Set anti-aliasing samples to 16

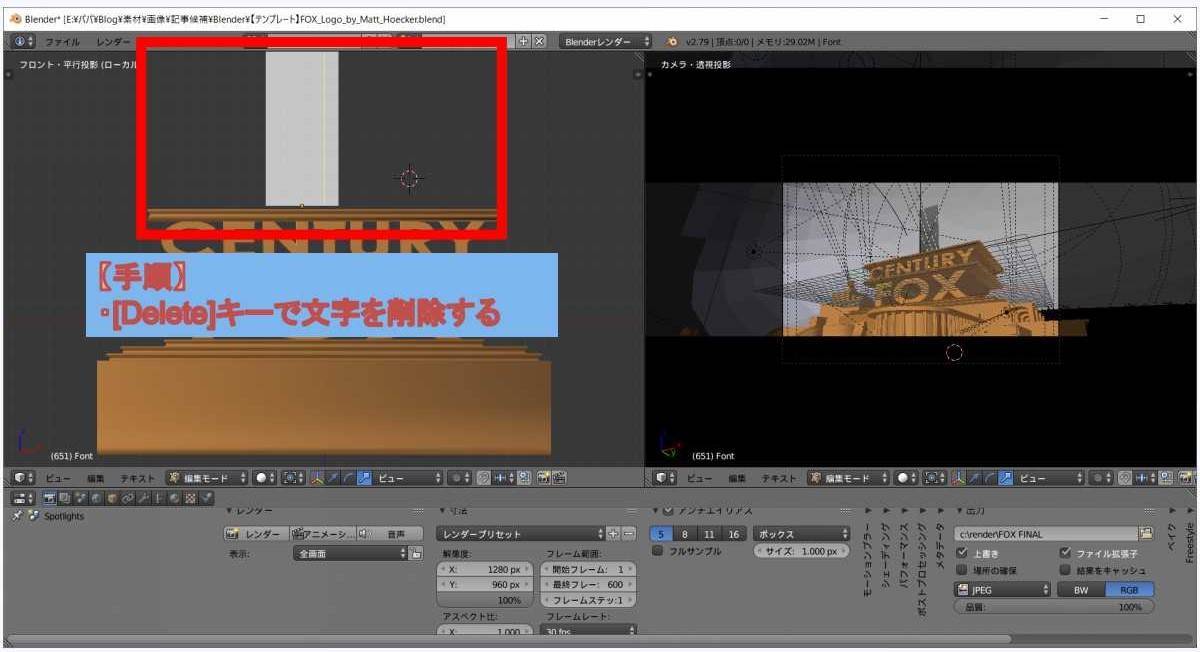(734, 534)
